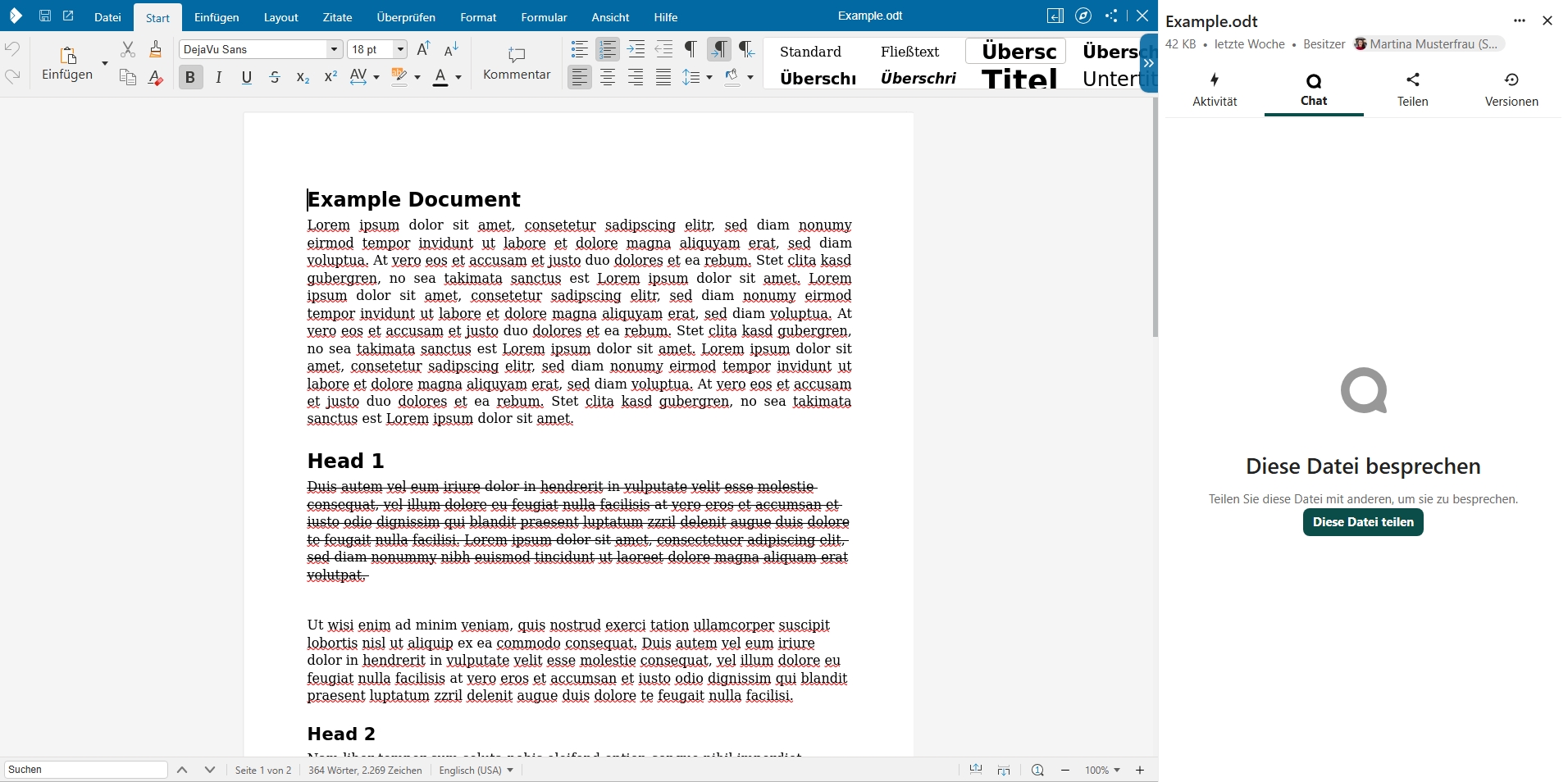Toggle bold formatting off
1568x782 pixels.
(190, 78)
